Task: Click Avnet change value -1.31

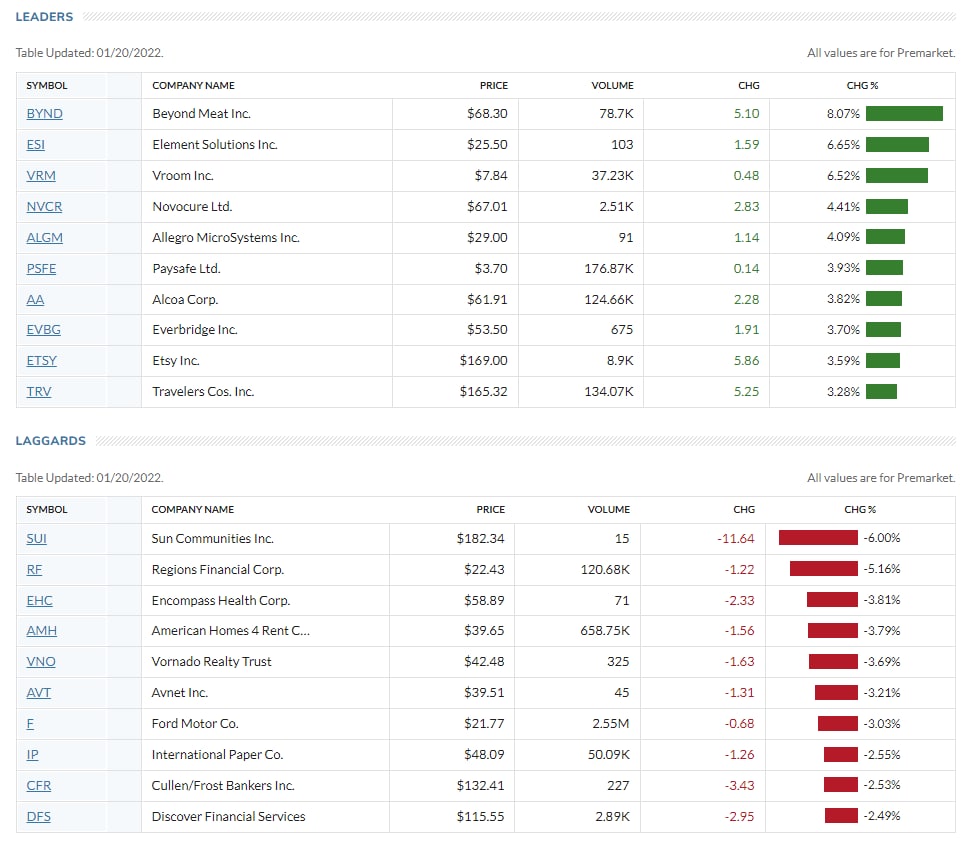Action: tap(739, 693)
